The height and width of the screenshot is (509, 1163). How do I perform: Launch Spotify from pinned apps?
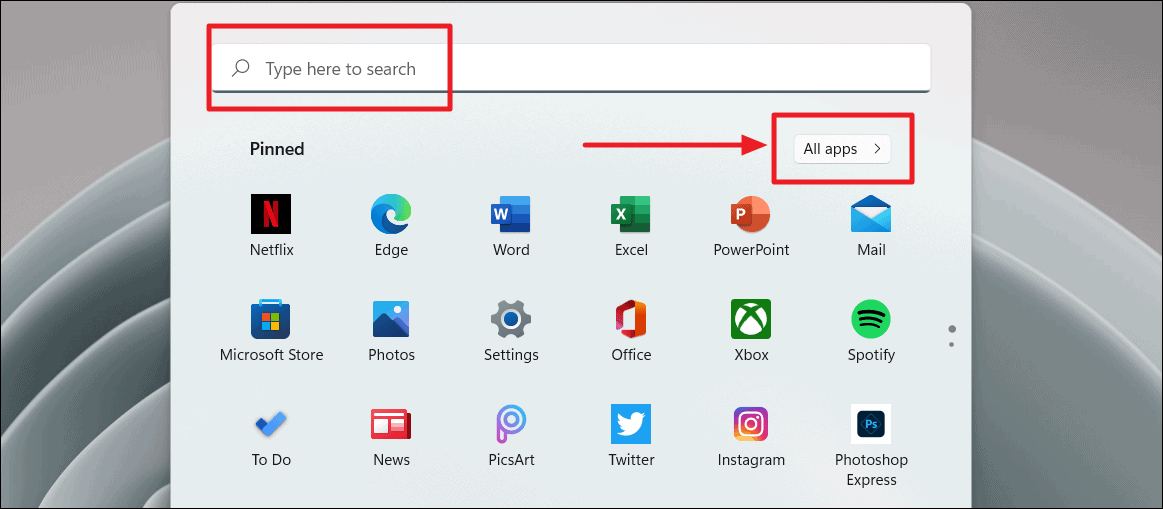pyautogui.click(x=871, y=319)
